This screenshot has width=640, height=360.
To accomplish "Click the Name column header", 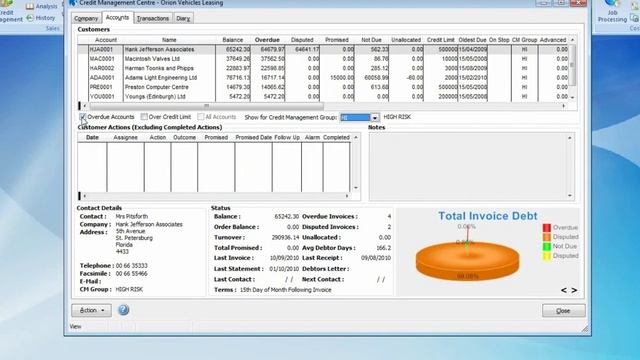I will coord(169,40).
